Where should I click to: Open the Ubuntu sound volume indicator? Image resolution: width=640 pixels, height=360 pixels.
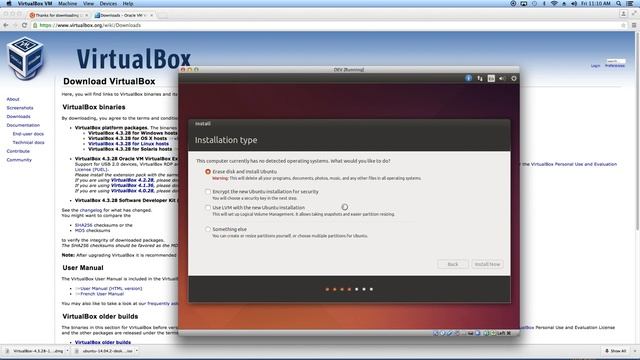(x=502, y=78)
